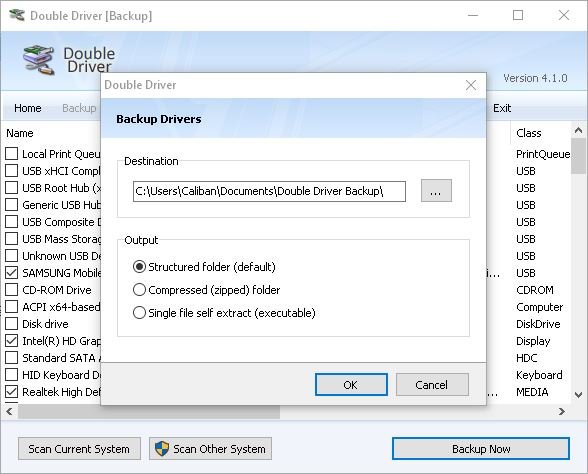Check the USB Mass Storage driver
The width and height of the screenshot is (588, 474).
pos(12,238)
